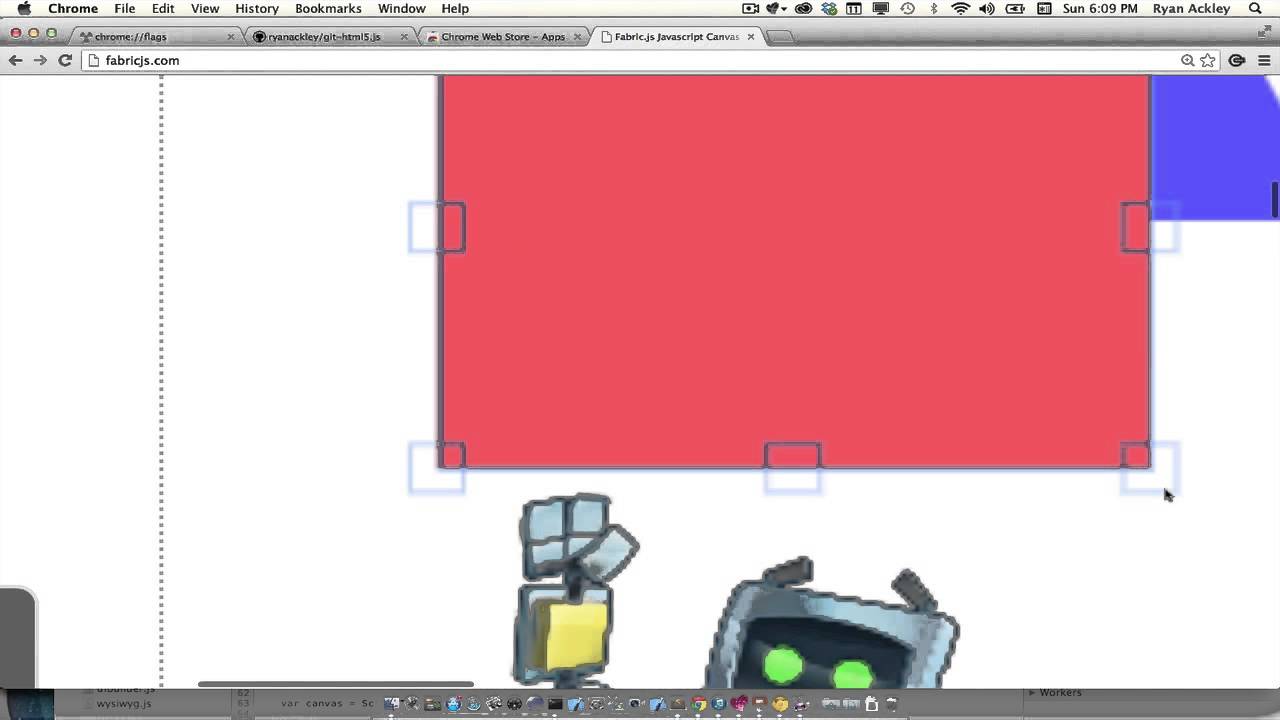Select the red rectangle on the canvas
This screenshot has width=1280, height=720.
[x=795, y=270]
